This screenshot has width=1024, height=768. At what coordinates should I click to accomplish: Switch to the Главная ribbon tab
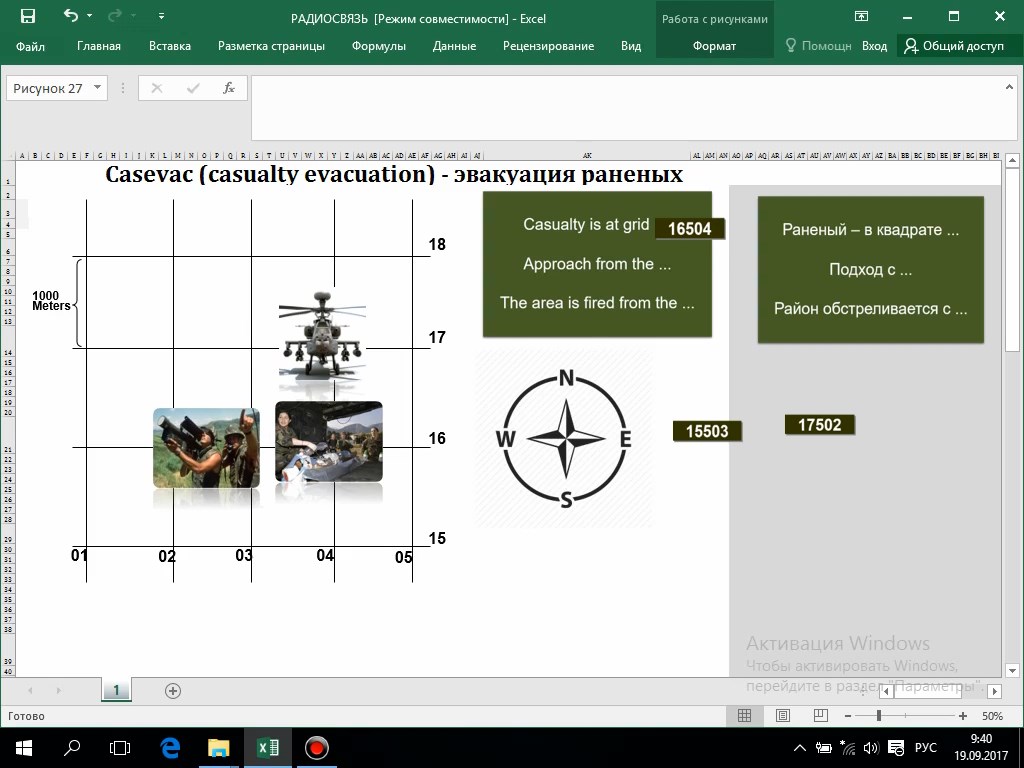click(x=99, y=46)
